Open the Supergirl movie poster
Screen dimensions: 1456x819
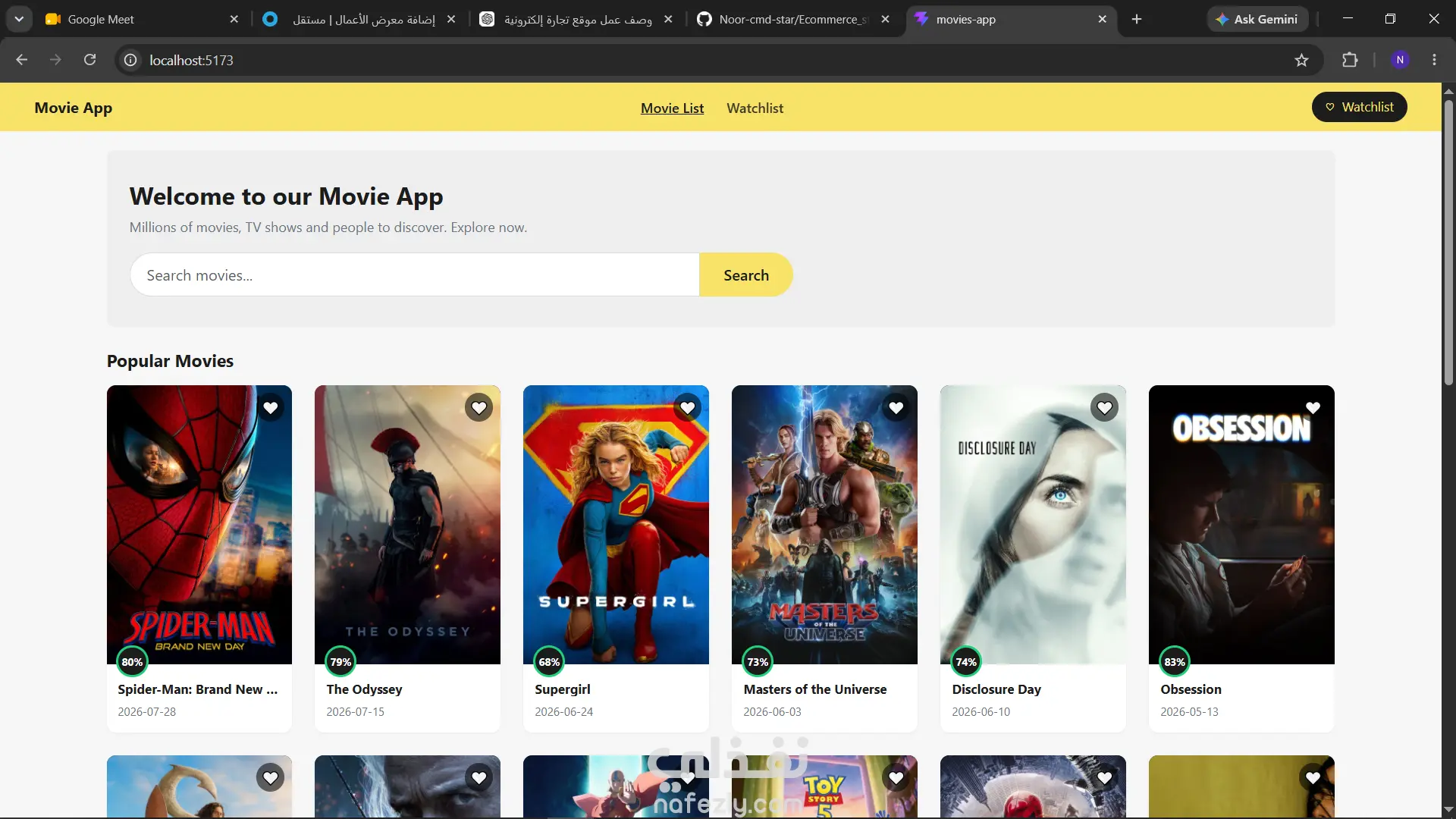click(617, 525)
